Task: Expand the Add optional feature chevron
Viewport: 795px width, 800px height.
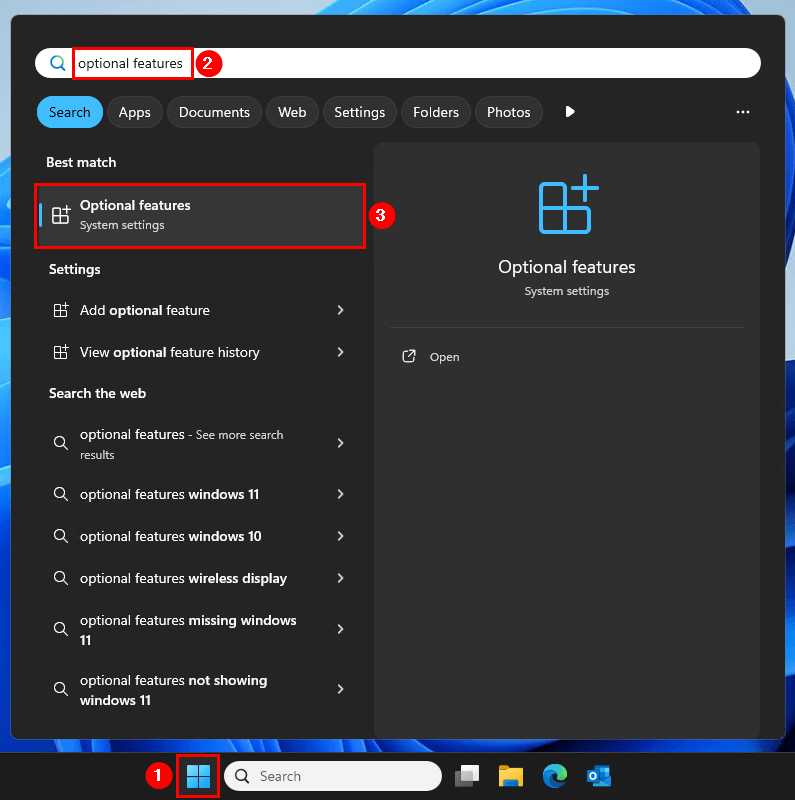Action: [x=340, y=310]
